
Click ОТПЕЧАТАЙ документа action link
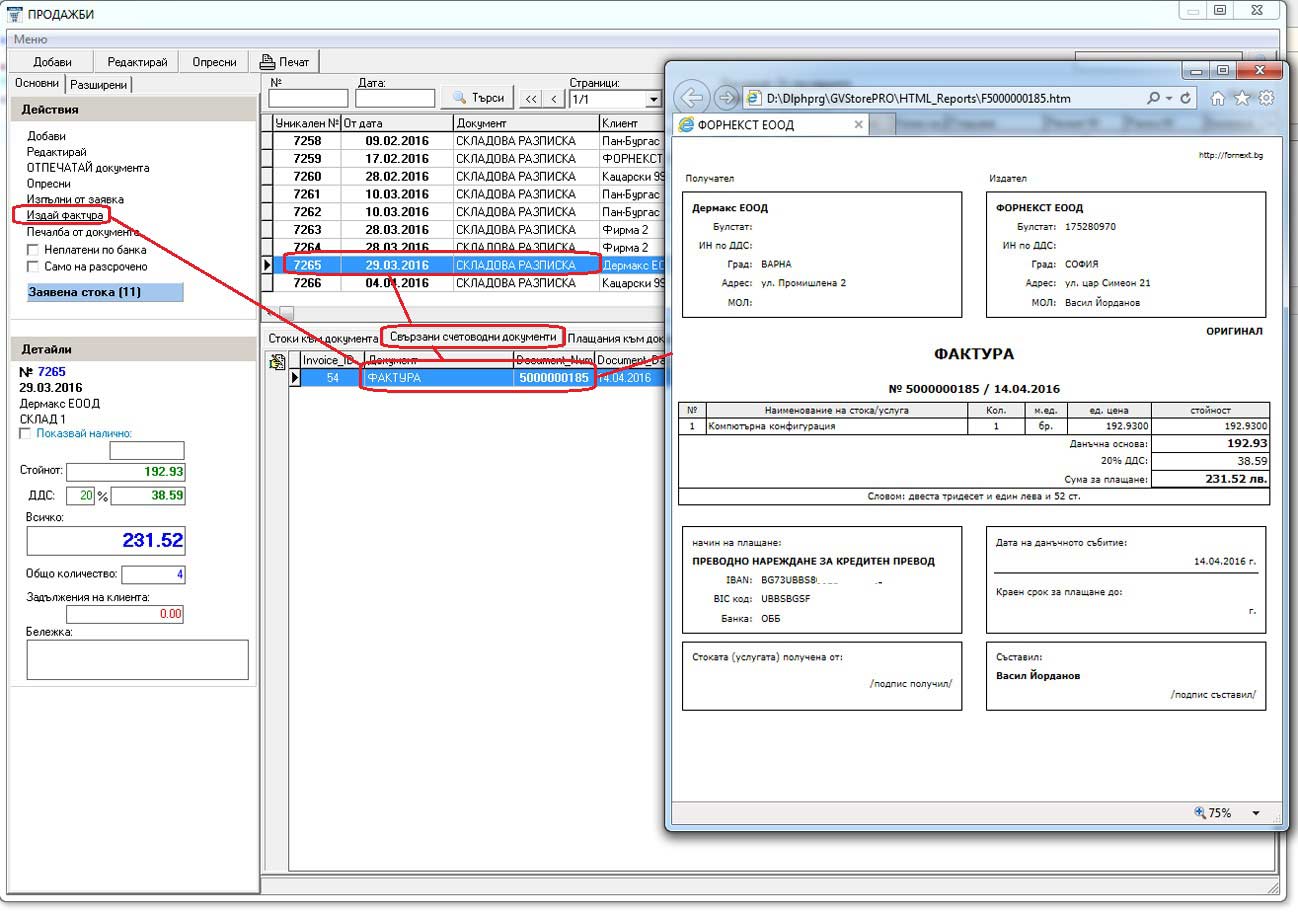88,167
